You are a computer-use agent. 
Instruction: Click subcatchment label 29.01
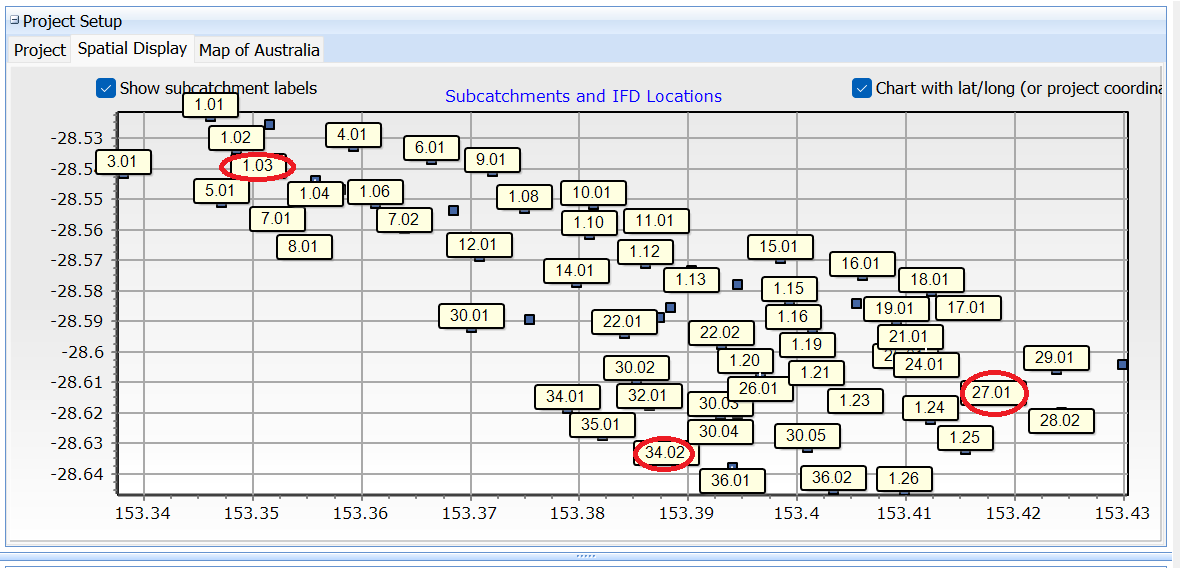(1055, 358)
